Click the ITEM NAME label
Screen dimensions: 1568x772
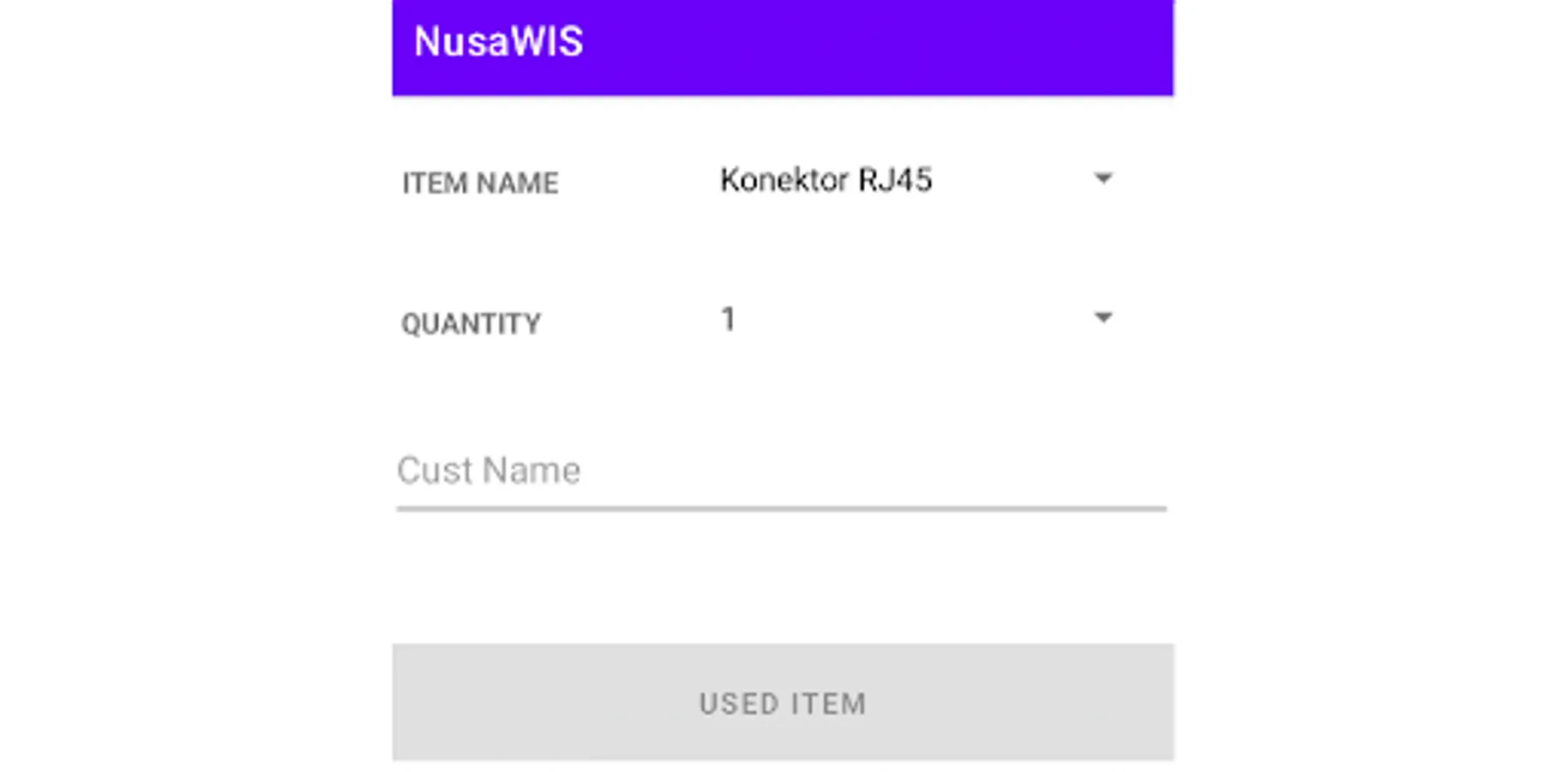pyautogui.click(x=480, y=184)
